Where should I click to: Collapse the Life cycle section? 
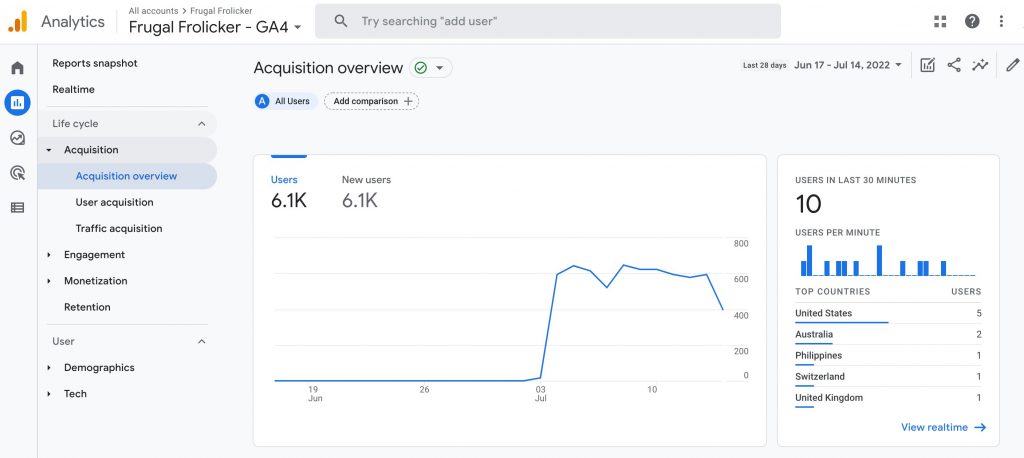coord(202,123)
